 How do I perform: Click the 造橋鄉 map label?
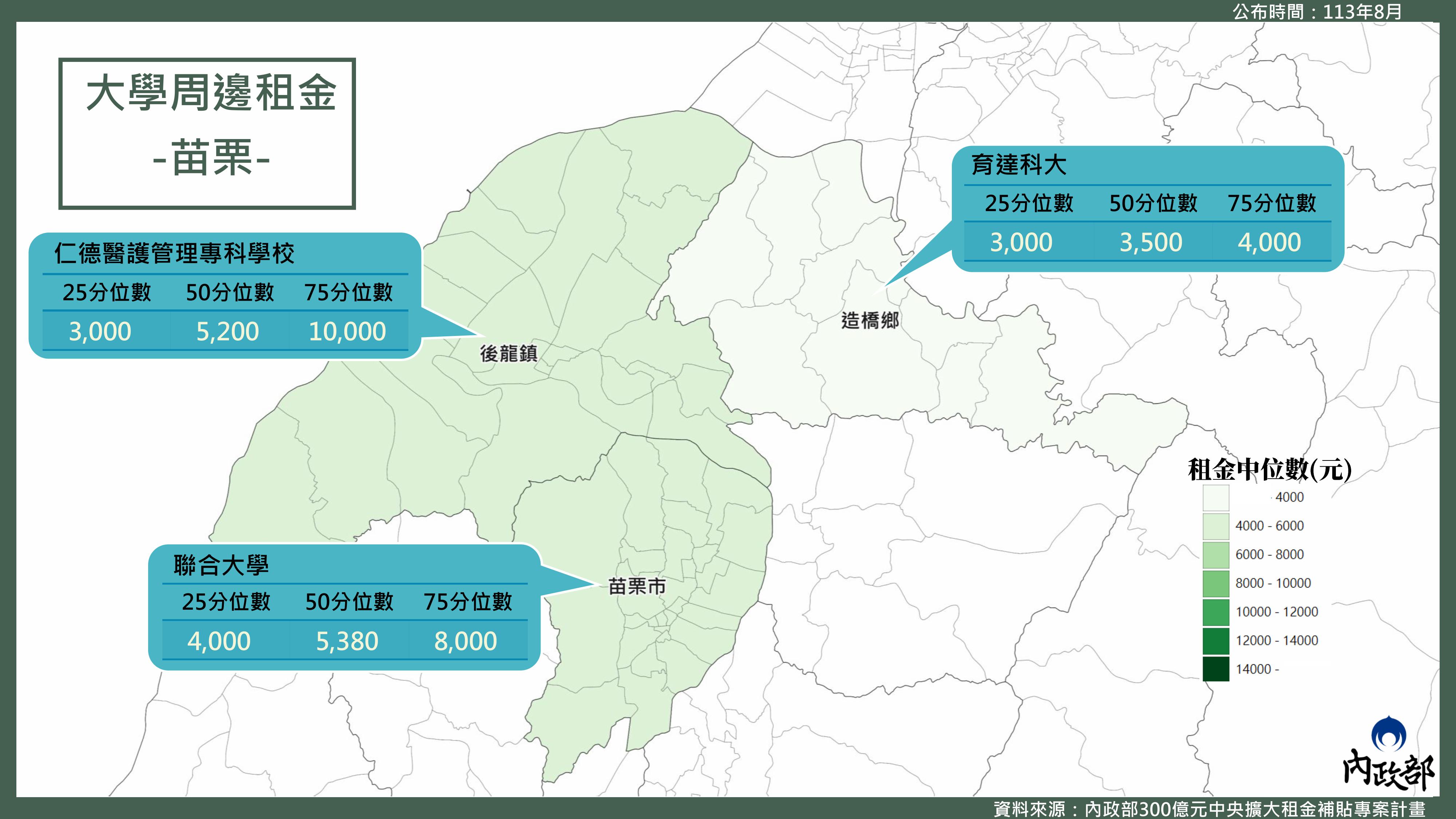(870, 320)
